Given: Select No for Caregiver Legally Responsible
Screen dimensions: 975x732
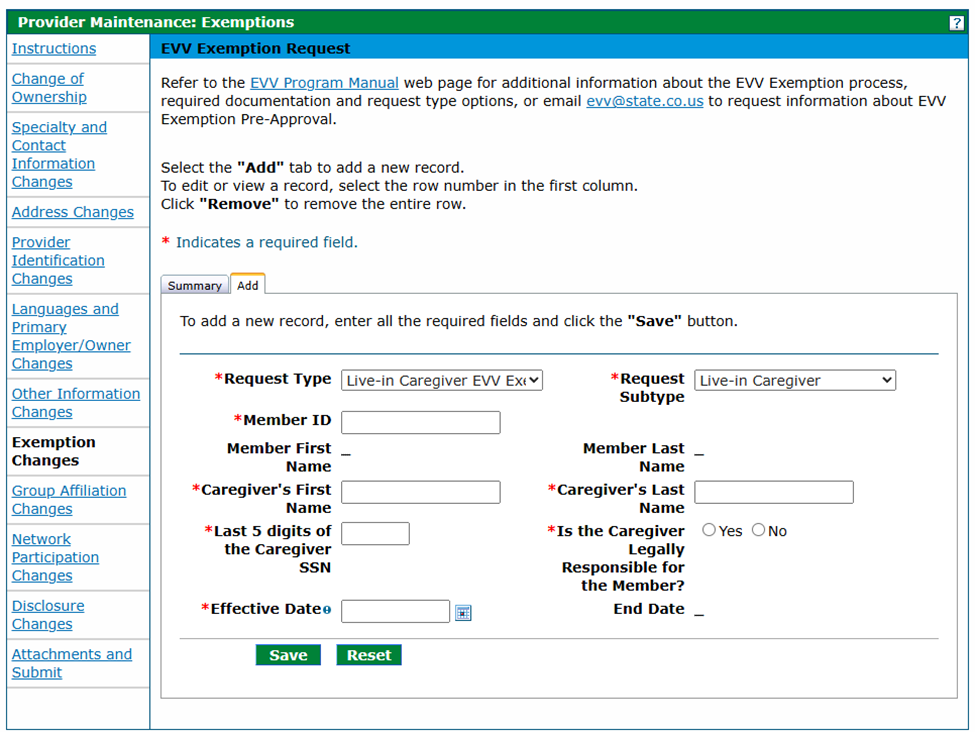Looking at the screenshot, I should [758, 530].
